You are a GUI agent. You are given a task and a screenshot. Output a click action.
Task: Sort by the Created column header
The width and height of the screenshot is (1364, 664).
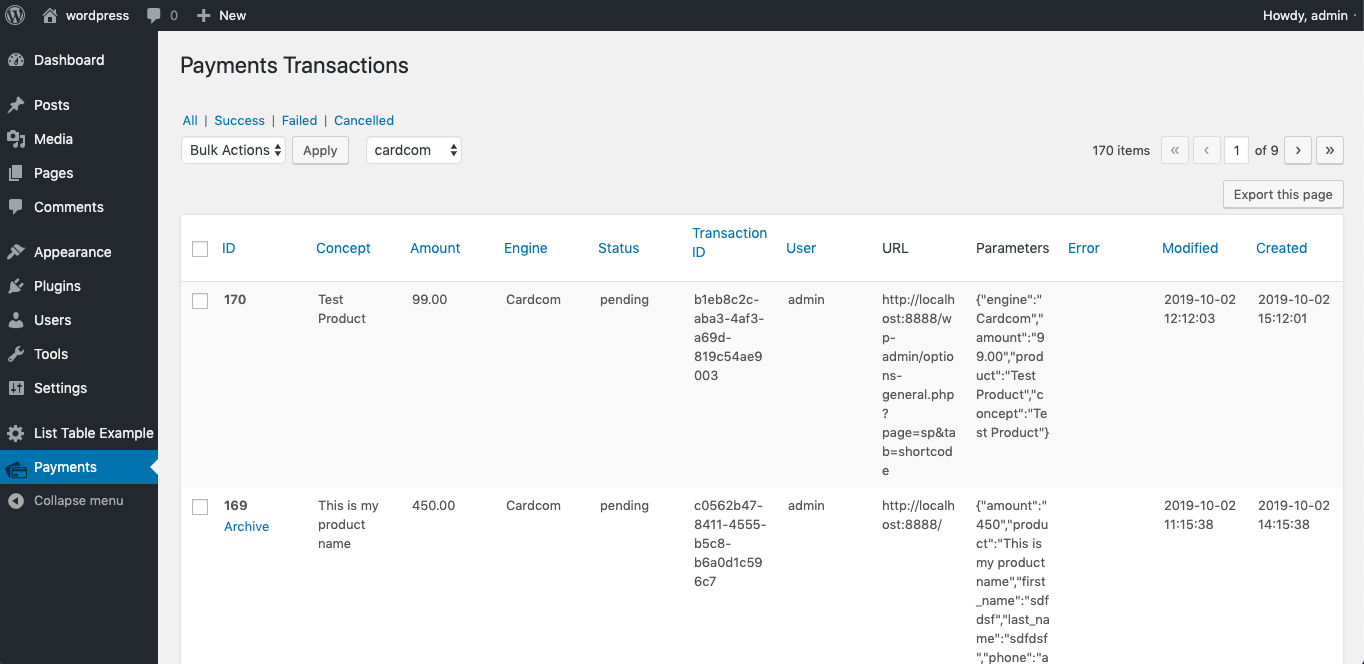click(x=1281, y=248)
